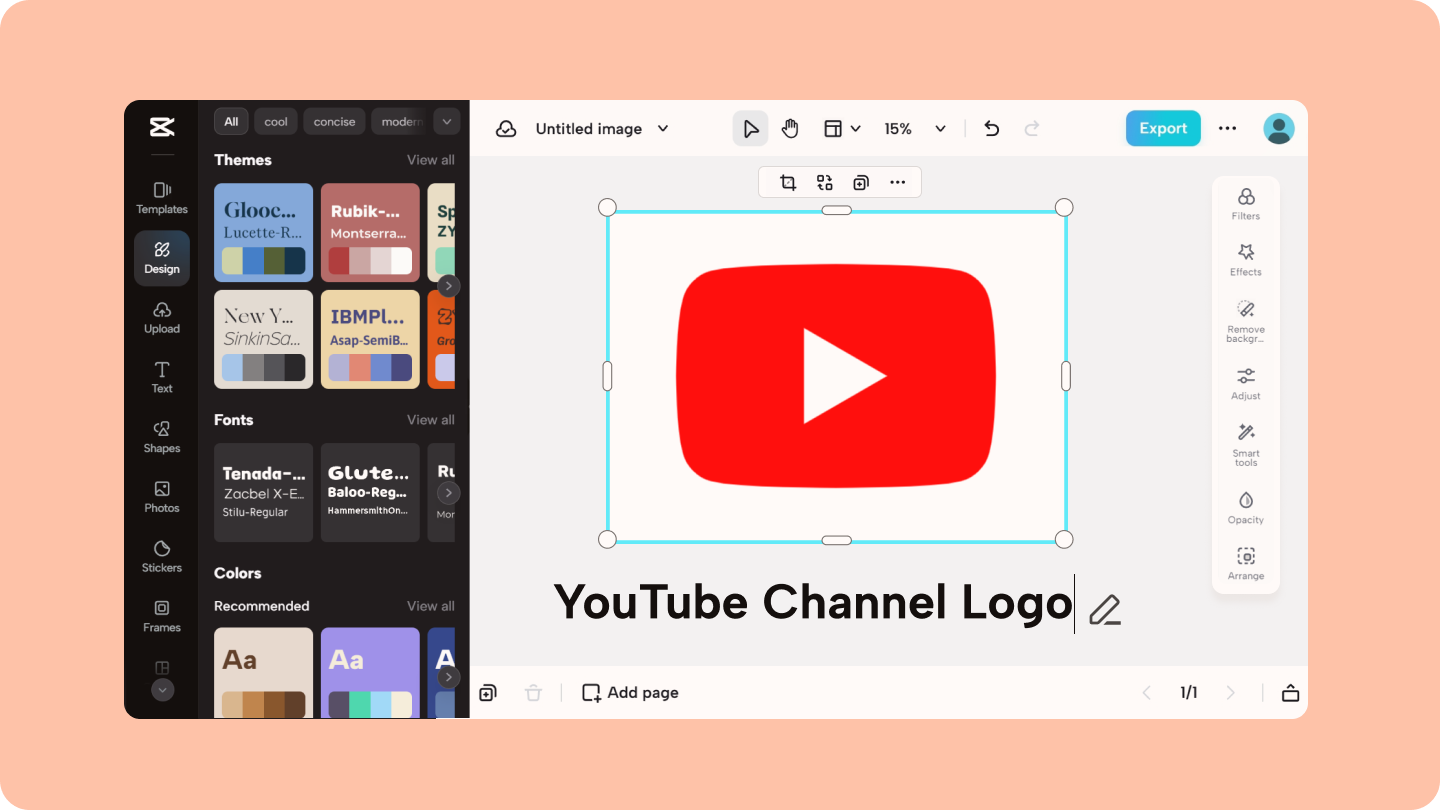Image resolution: width=1440 pixels, height=810 pixels.
Task: Select the Text tool from the sidebar
Action: (161, 377)
